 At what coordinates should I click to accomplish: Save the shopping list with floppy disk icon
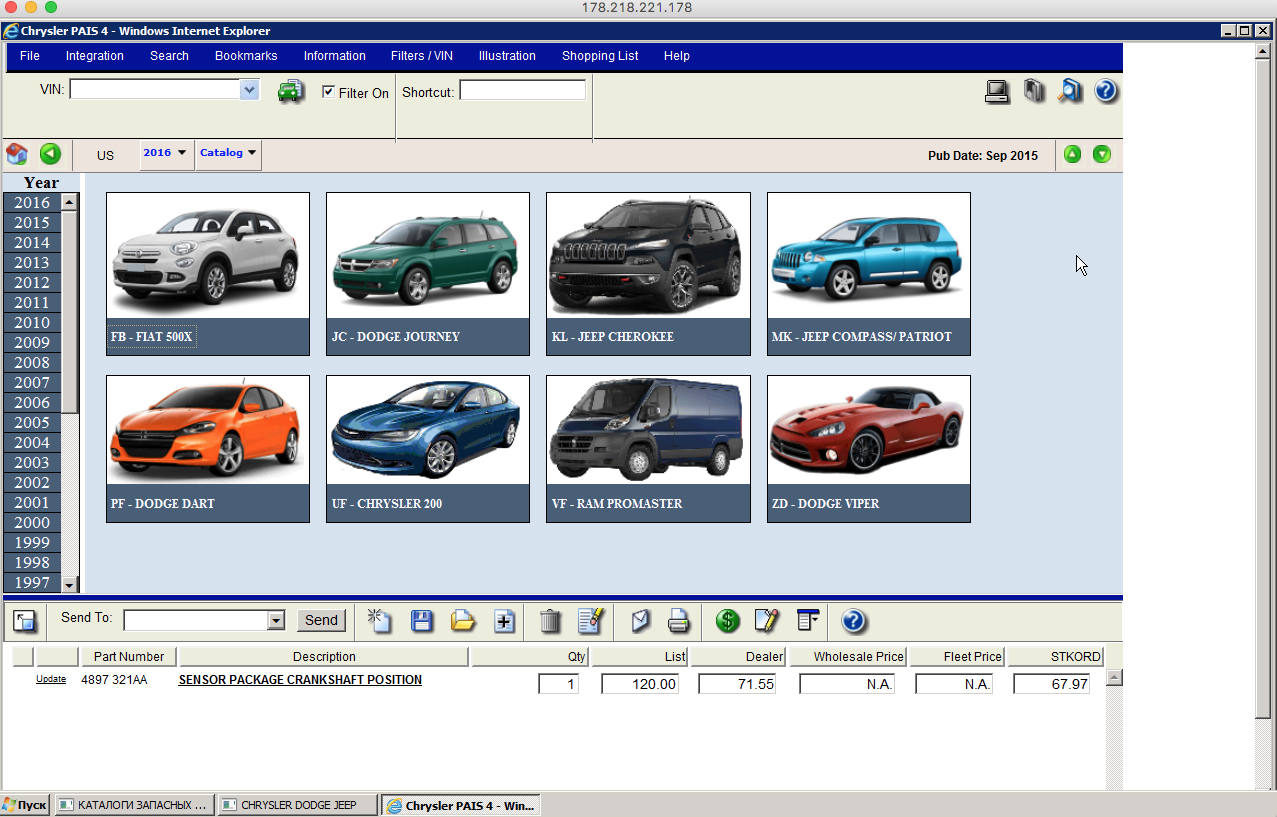422,621
